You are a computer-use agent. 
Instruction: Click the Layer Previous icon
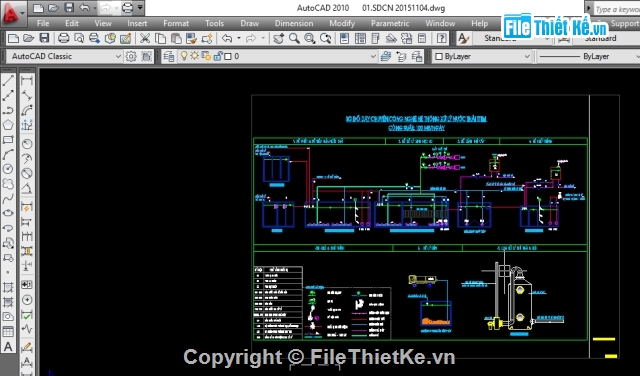coord(401,56)
